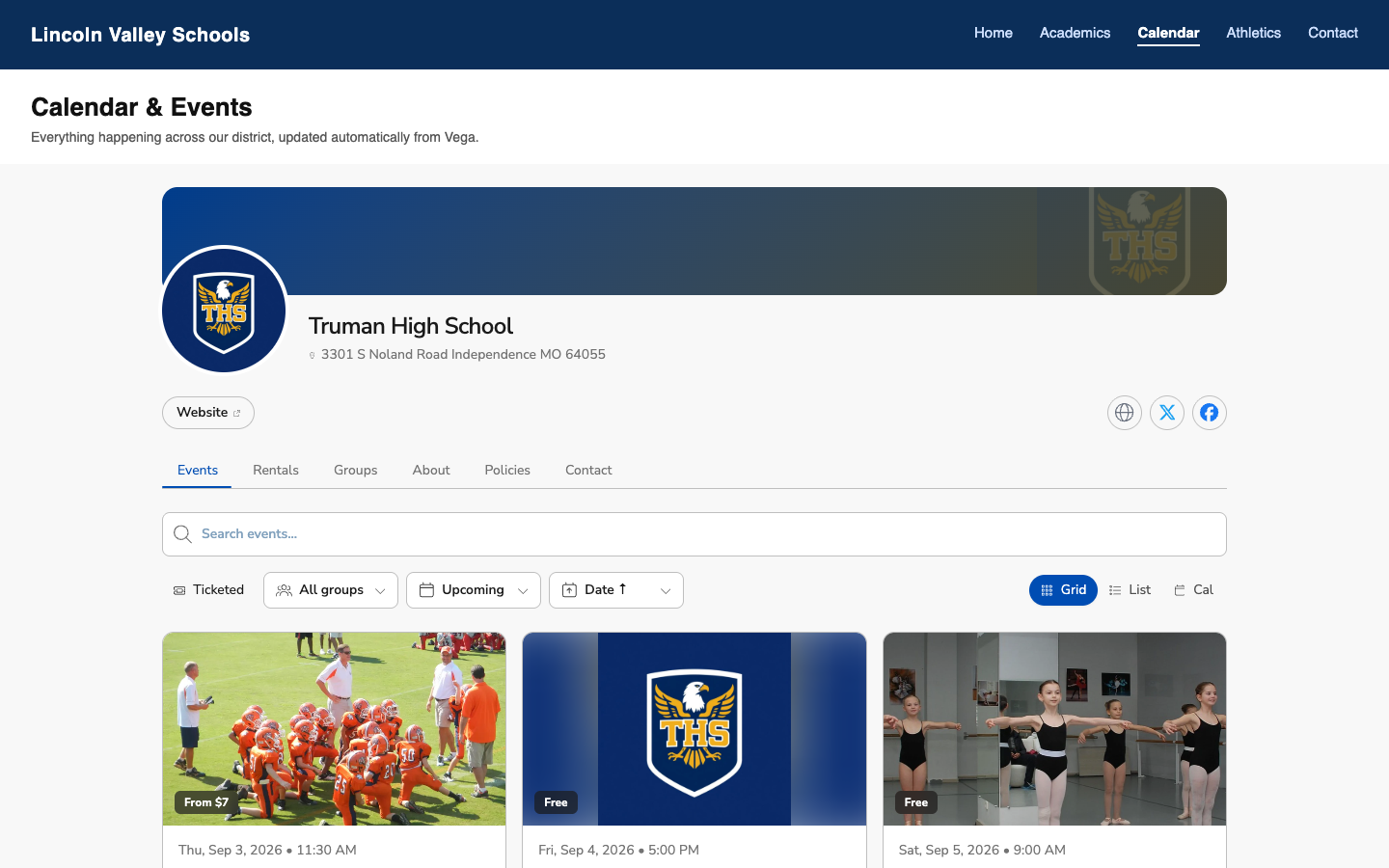
Task: Open Contact in the top navigation bar
Action: 1333,33
